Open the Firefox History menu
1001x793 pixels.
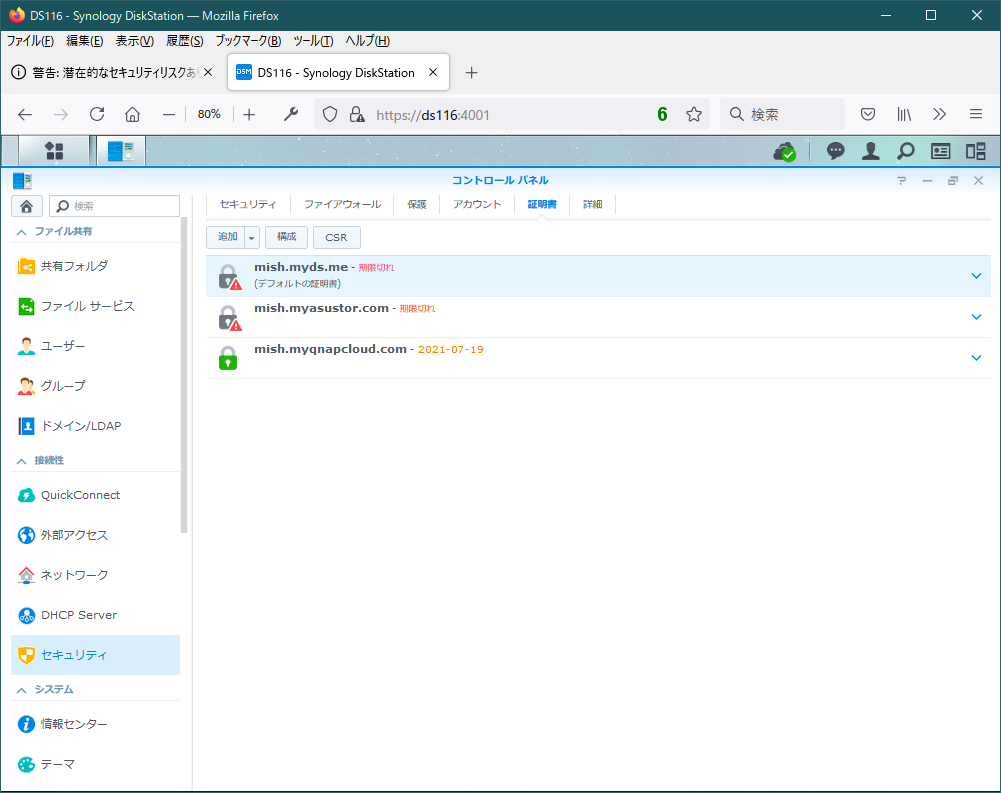pyautogui.click(x=184, y=41)
